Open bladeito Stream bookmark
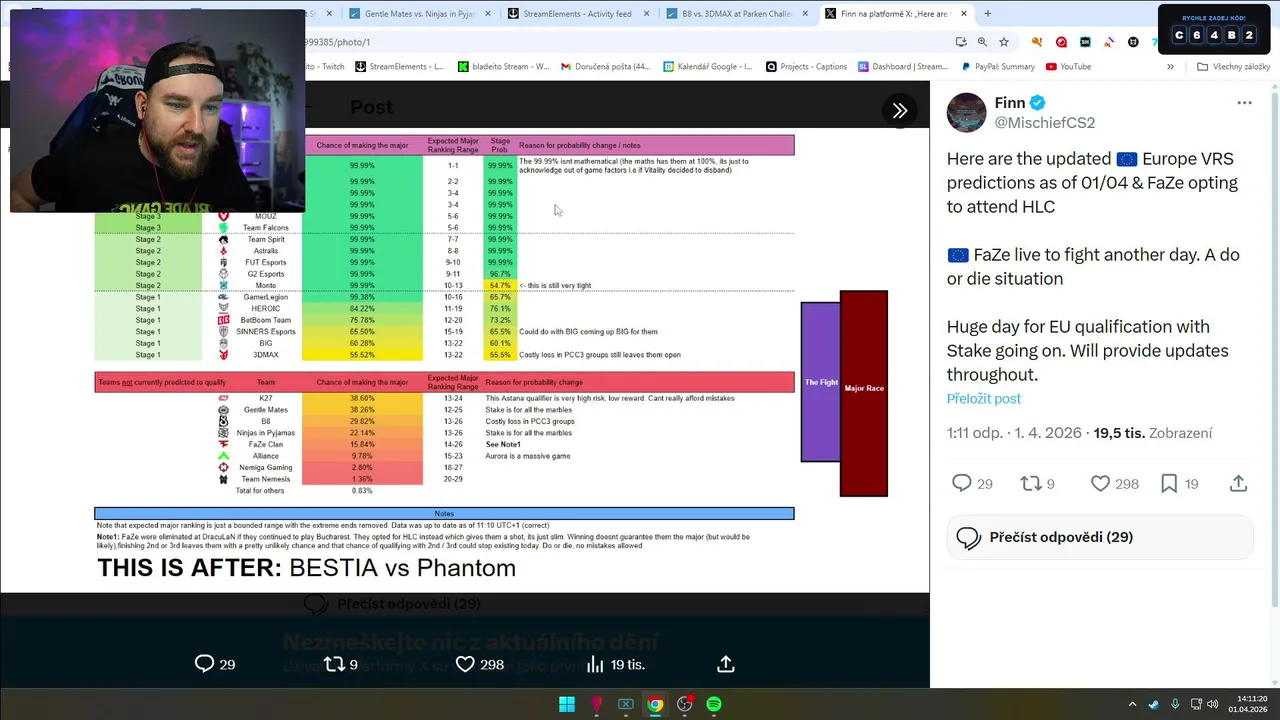The image size is (1280, 720). pos(504,67)
